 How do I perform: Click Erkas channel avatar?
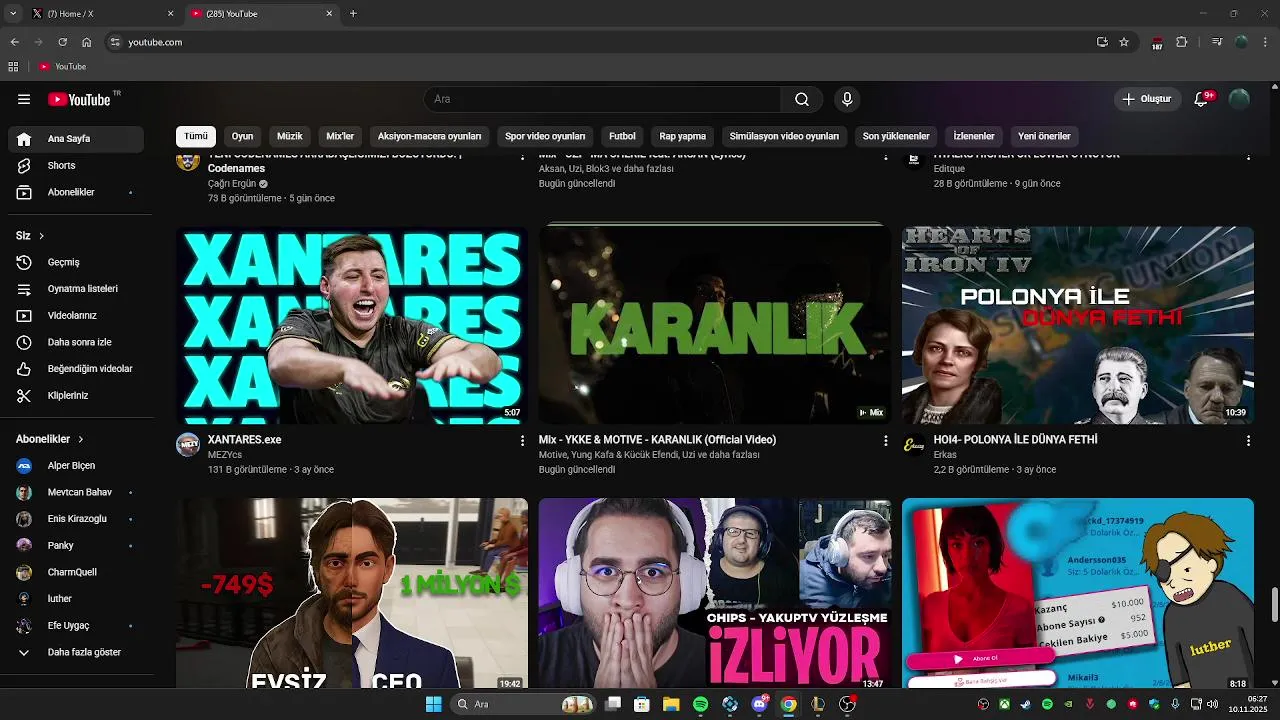(914, 445)
